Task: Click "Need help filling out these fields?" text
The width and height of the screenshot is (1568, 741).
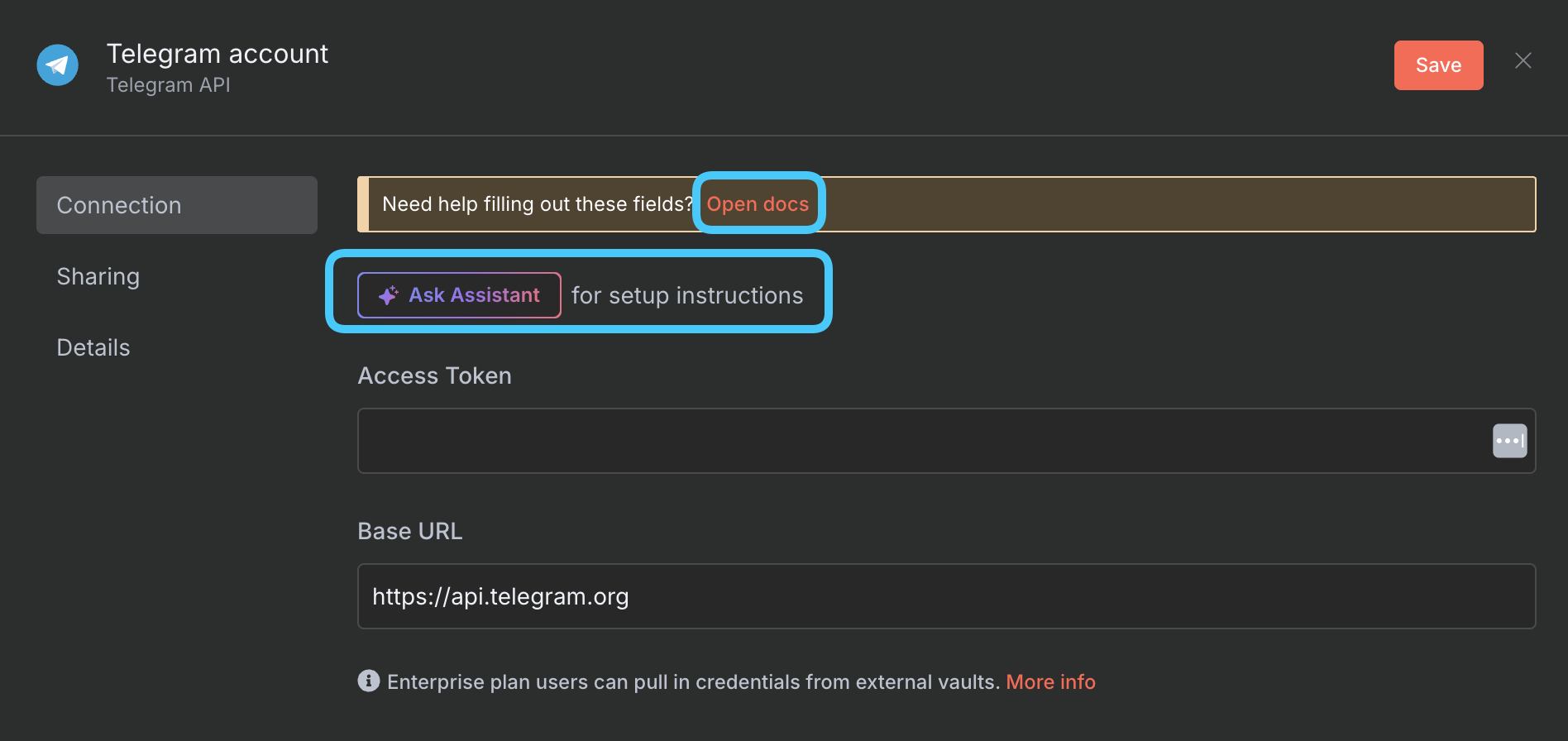Action: 538,204
